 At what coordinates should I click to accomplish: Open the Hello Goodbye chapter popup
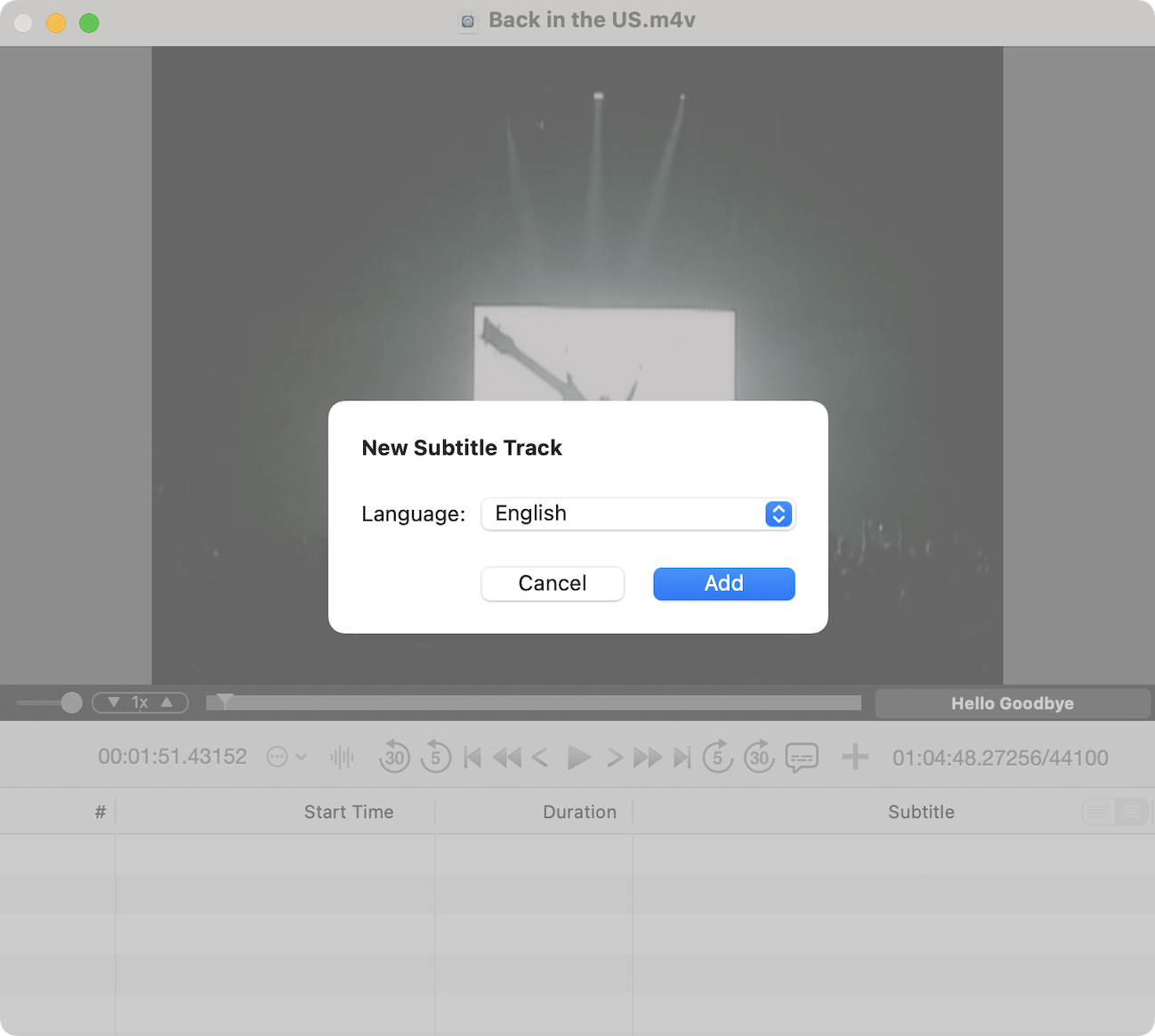point(1012,703)
